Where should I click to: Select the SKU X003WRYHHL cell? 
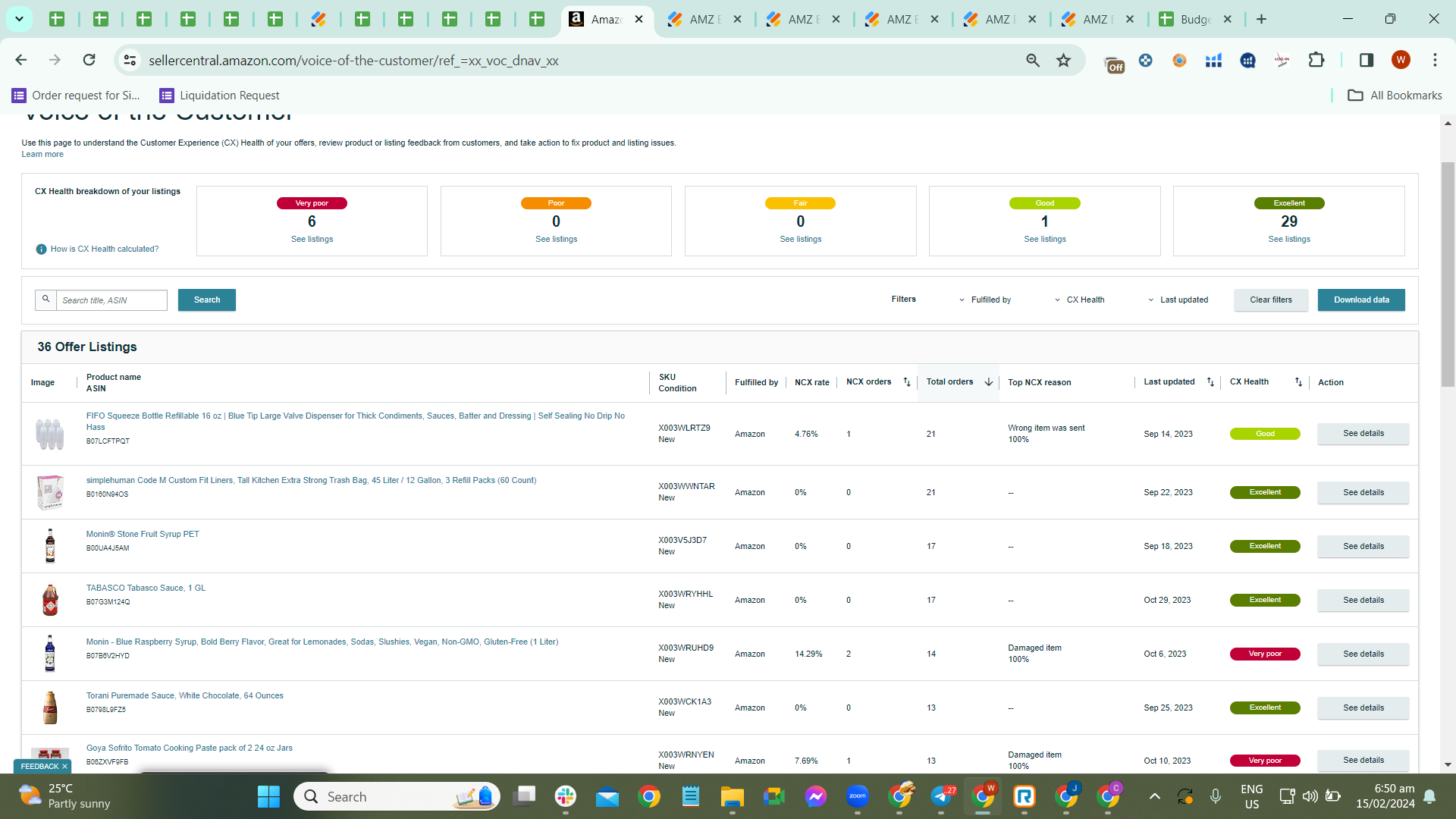point(686,595)
